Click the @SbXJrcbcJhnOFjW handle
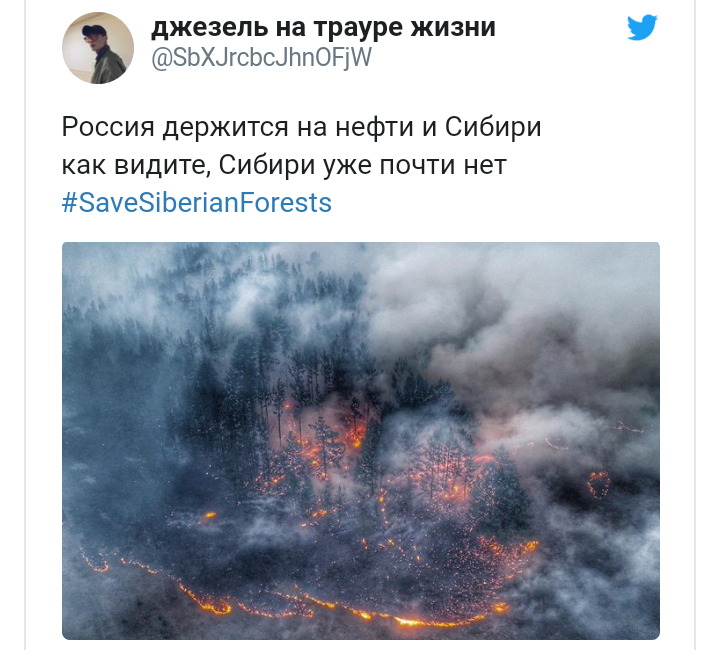Viewport: 720px width, 650px height. (x=261, y=57)
